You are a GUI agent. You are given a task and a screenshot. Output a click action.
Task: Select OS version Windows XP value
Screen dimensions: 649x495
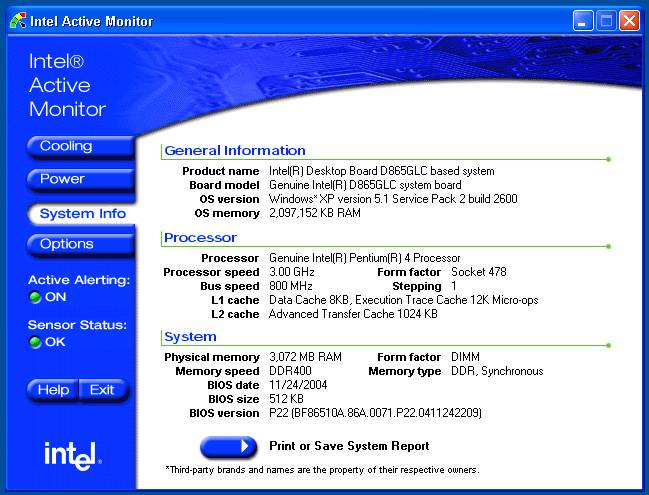393,199
